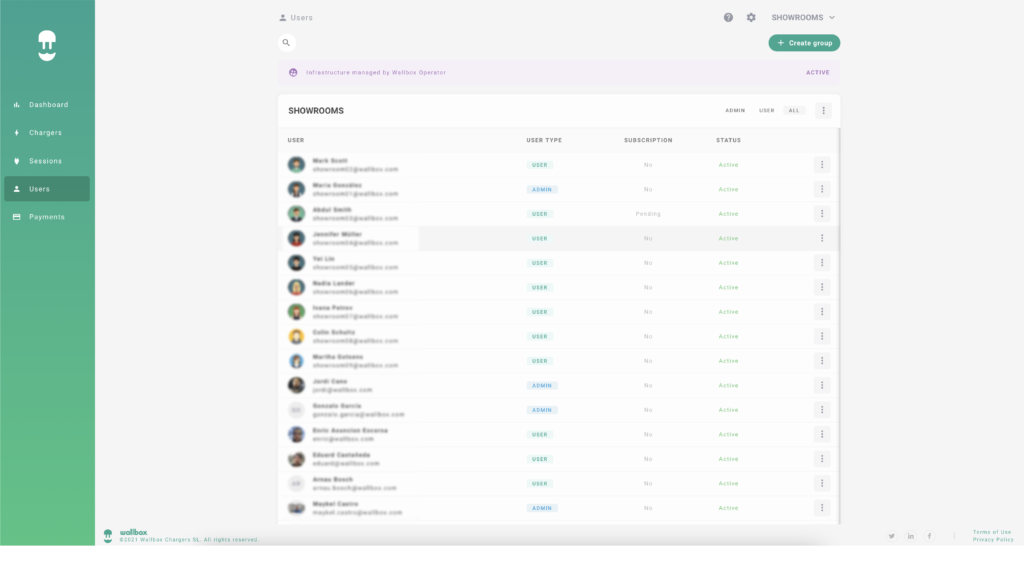Open the three-dot menu for Abdul Smith

tap(822, 213)
